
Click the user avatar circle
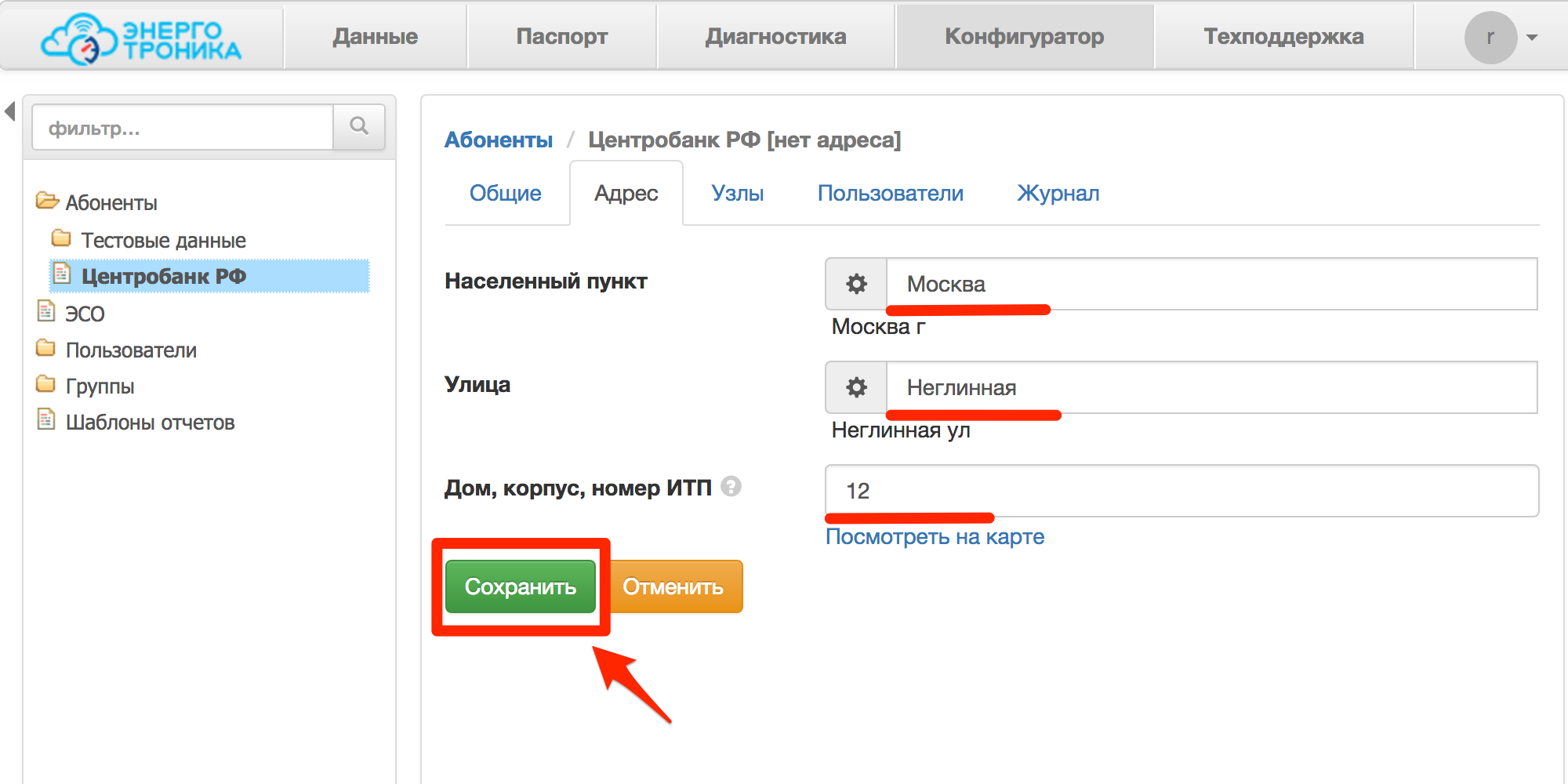point(1490,38)
